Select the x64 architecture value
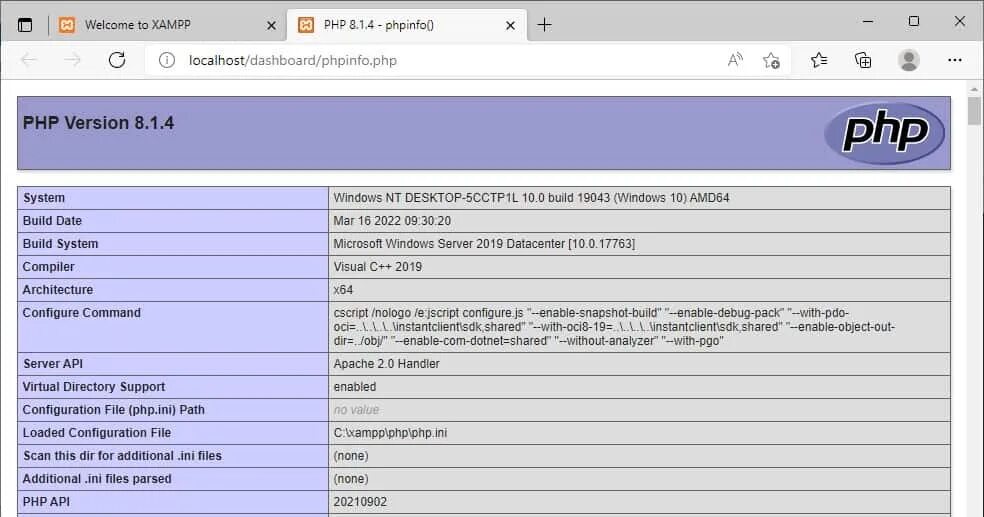Image resolution: width=984 pixels, height=517 pixels. 343,290
